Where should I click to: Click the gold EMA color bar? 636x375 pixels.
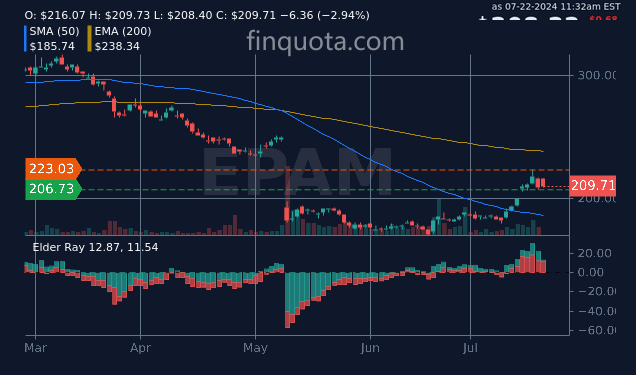click(90, 39)
